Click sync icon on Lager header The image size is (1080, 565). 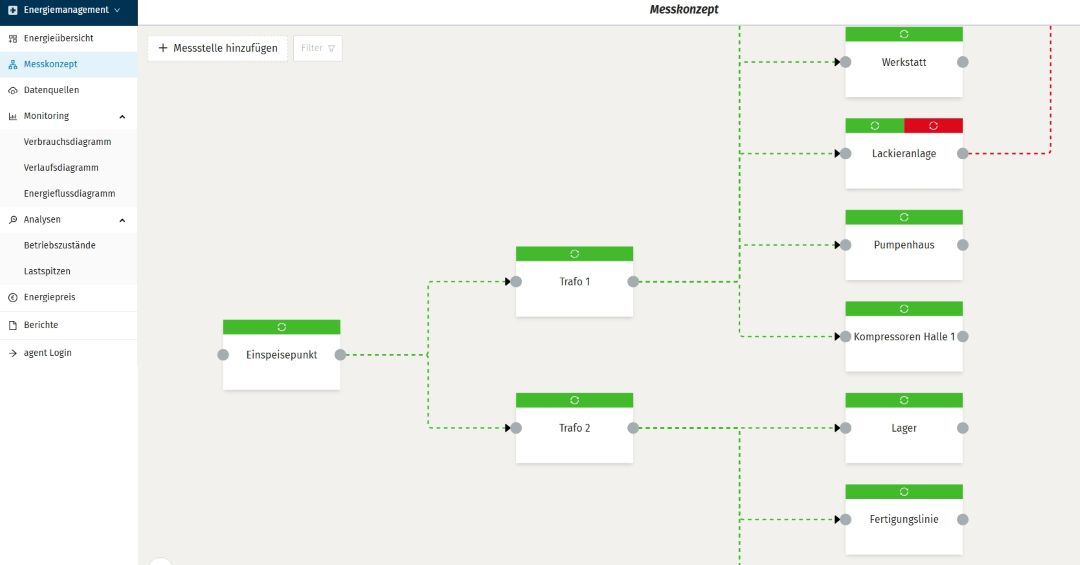tap(904, 400)
